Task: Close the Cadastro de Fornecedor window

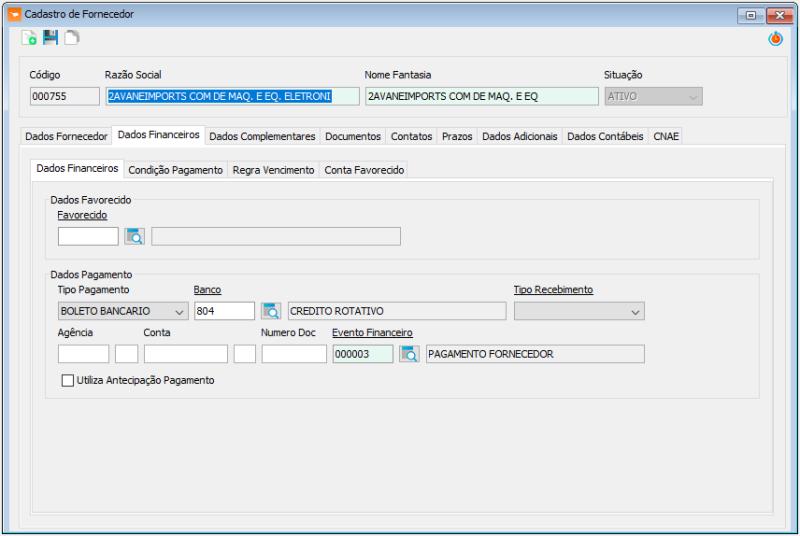Action: pos(780,15)
